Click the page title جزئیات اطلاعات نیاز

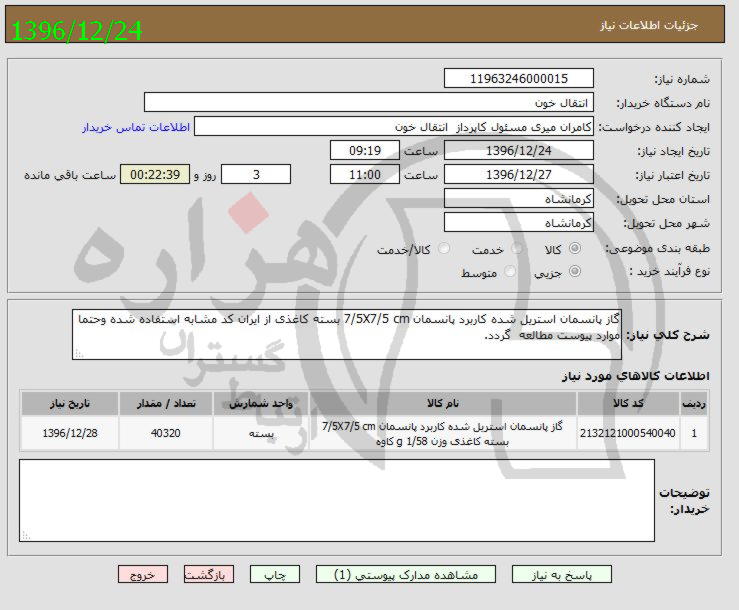(x=649, y=25)
